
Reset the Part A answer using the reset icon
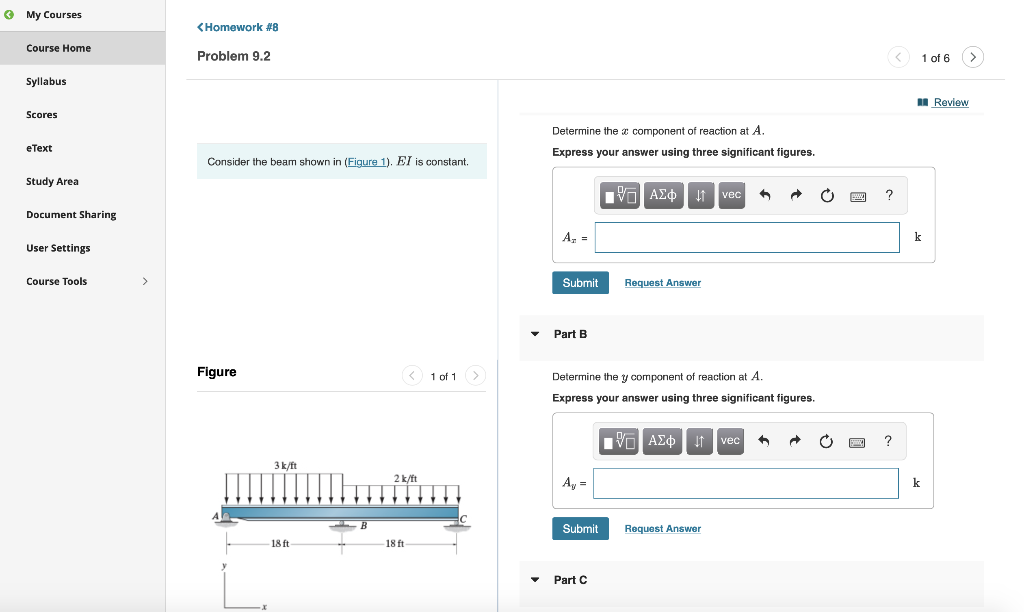(x=827, y=195)
